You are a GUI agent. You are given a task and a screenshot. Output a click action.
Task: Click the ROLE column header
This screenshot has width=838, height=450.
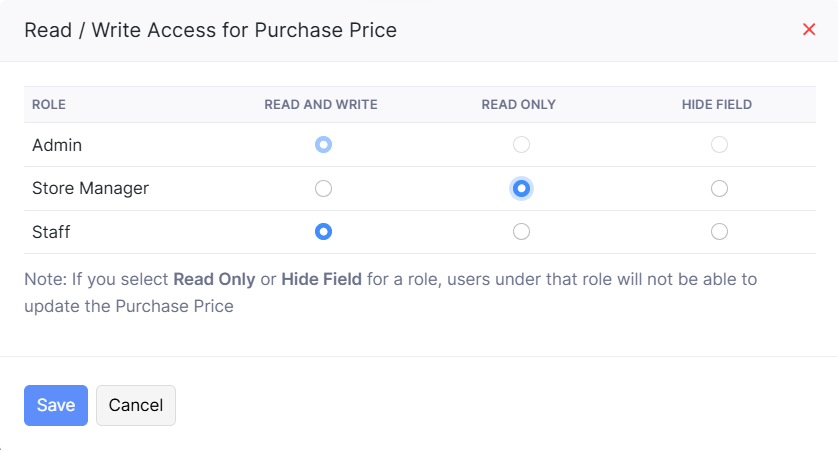click(x=49, y=104)
